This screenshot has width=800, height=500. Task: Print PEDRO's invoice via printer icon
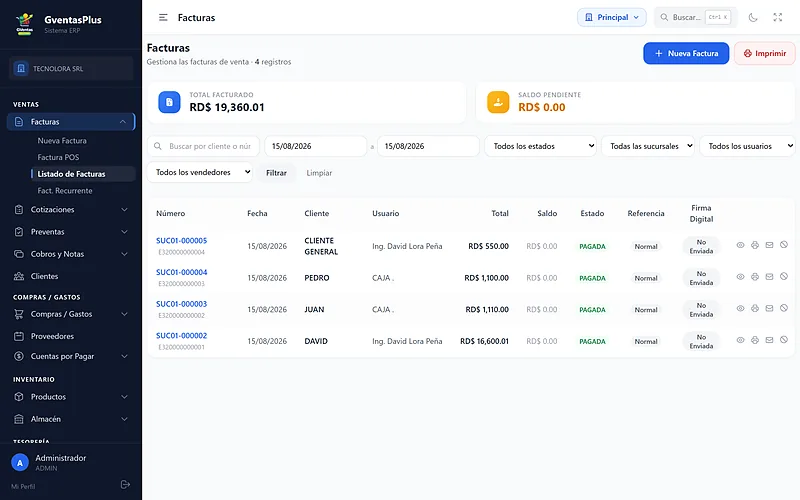point(755,277)
